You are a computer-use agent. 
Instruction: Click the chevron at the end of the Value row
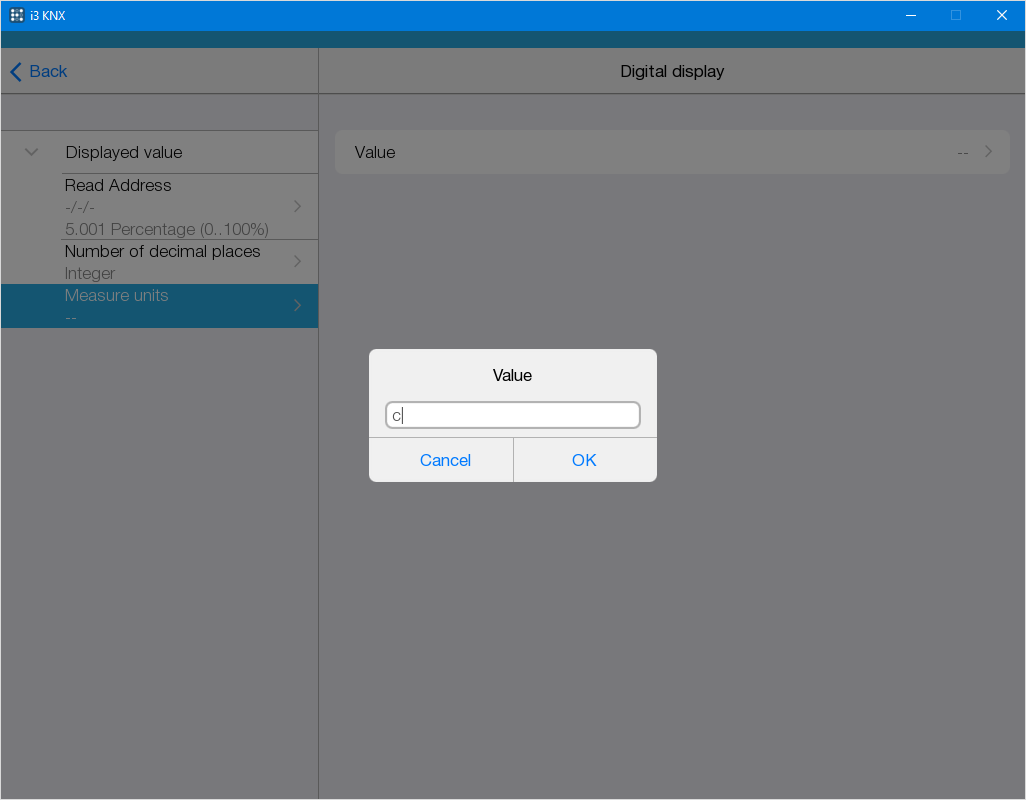click(x=988, y=152)
